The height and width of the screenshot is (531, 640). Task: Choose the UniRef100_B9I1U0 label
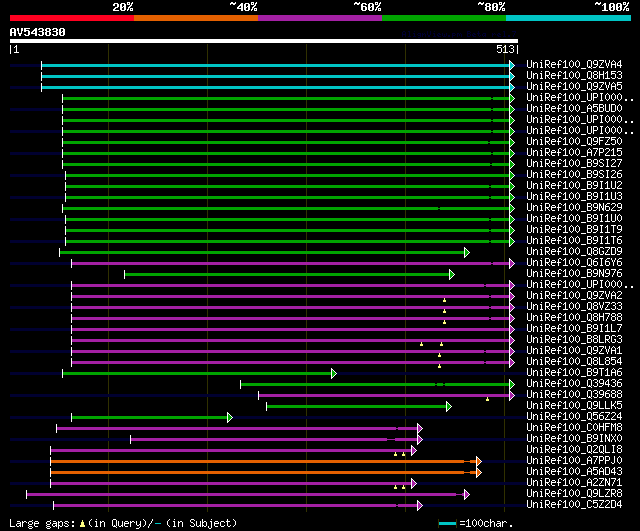(574, 218)
